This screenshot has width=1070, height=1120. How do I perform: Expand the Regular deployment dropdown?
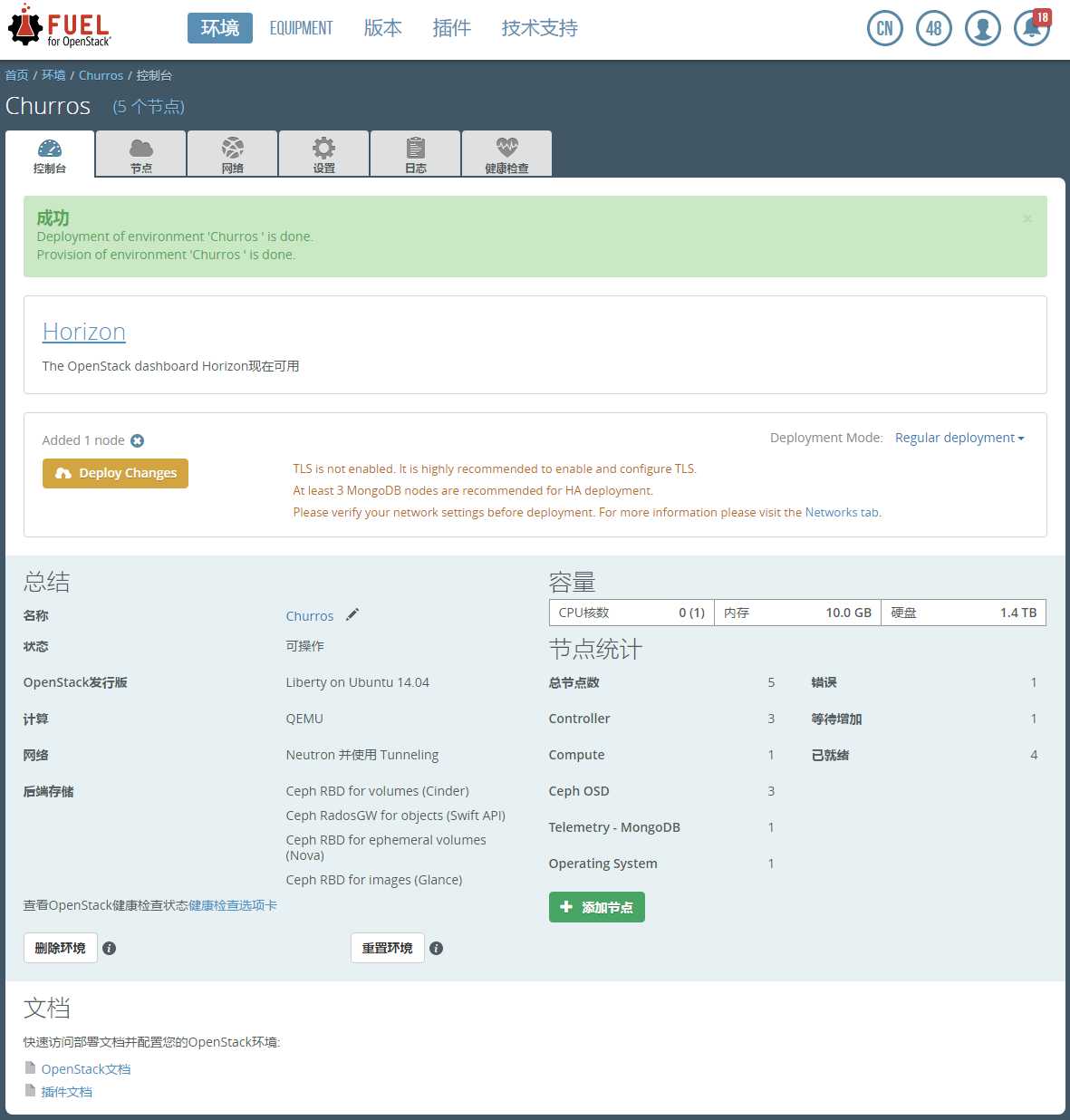coord(959,438)
